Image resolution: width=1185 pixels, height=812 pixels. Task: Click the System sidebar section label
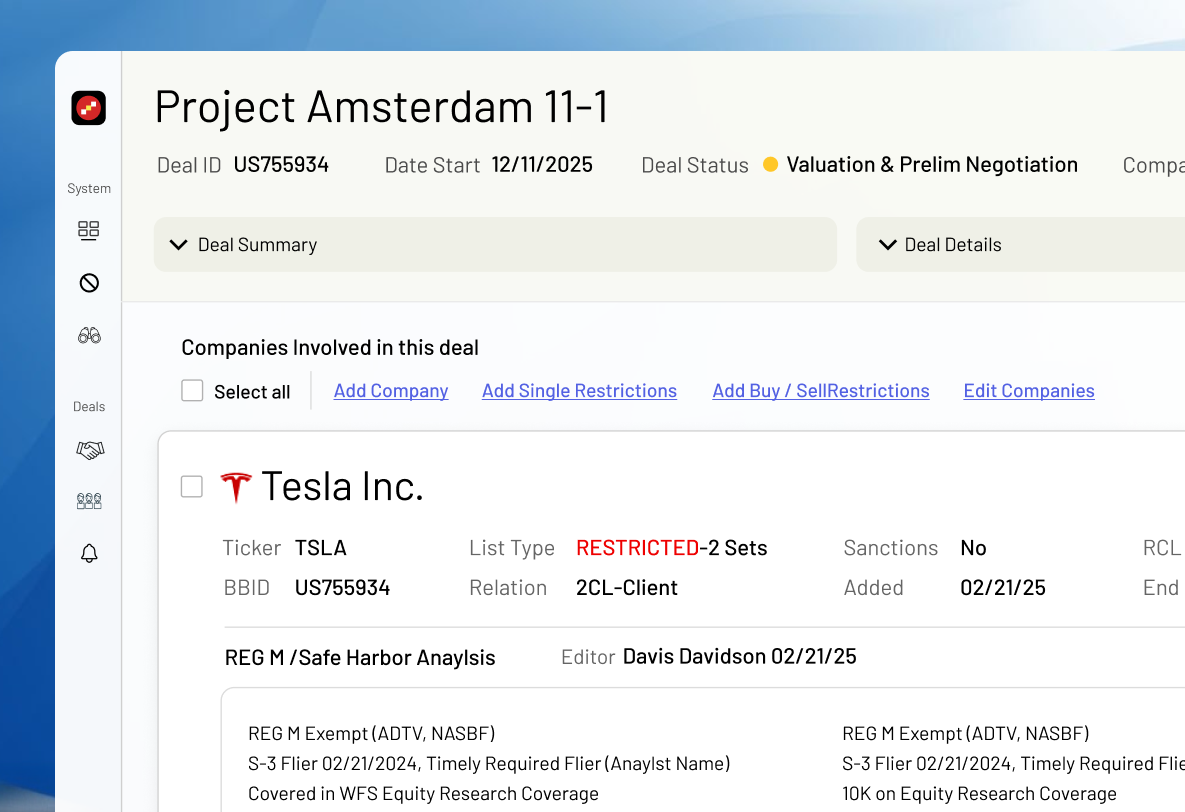click(x=89, y=188)
